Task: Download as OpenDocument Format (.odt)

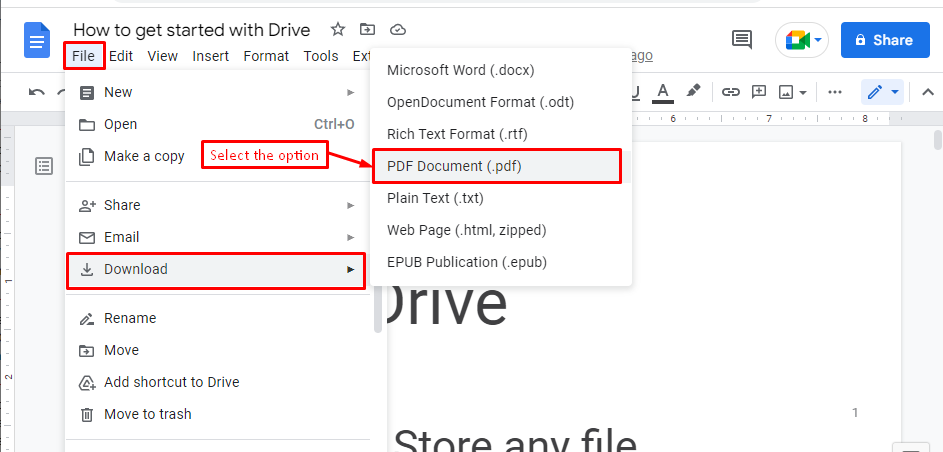Action: click(501, 102)
